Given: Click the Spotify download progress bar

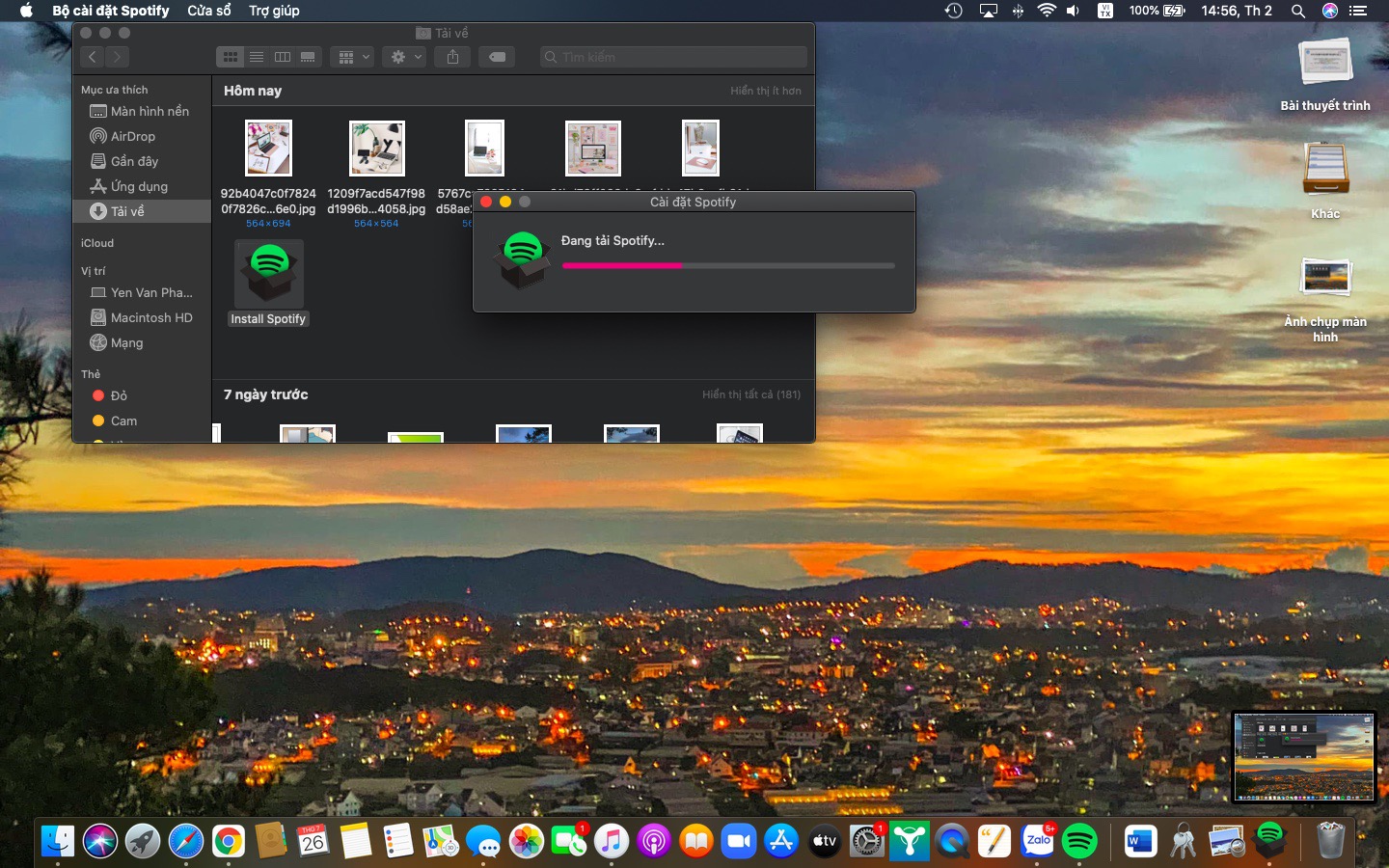Looking at the screenshot, I should (728, 265).
